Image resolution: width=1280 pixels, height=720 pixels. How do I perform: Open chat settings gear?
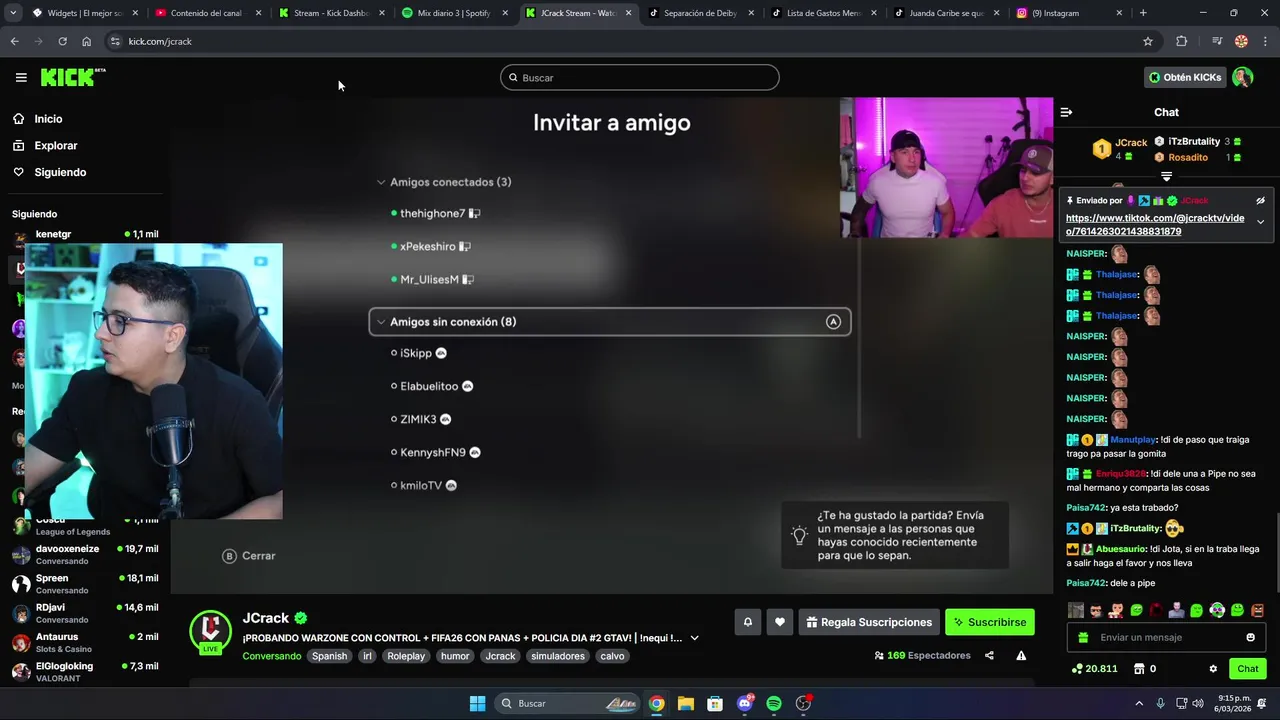coord(1213,669)
